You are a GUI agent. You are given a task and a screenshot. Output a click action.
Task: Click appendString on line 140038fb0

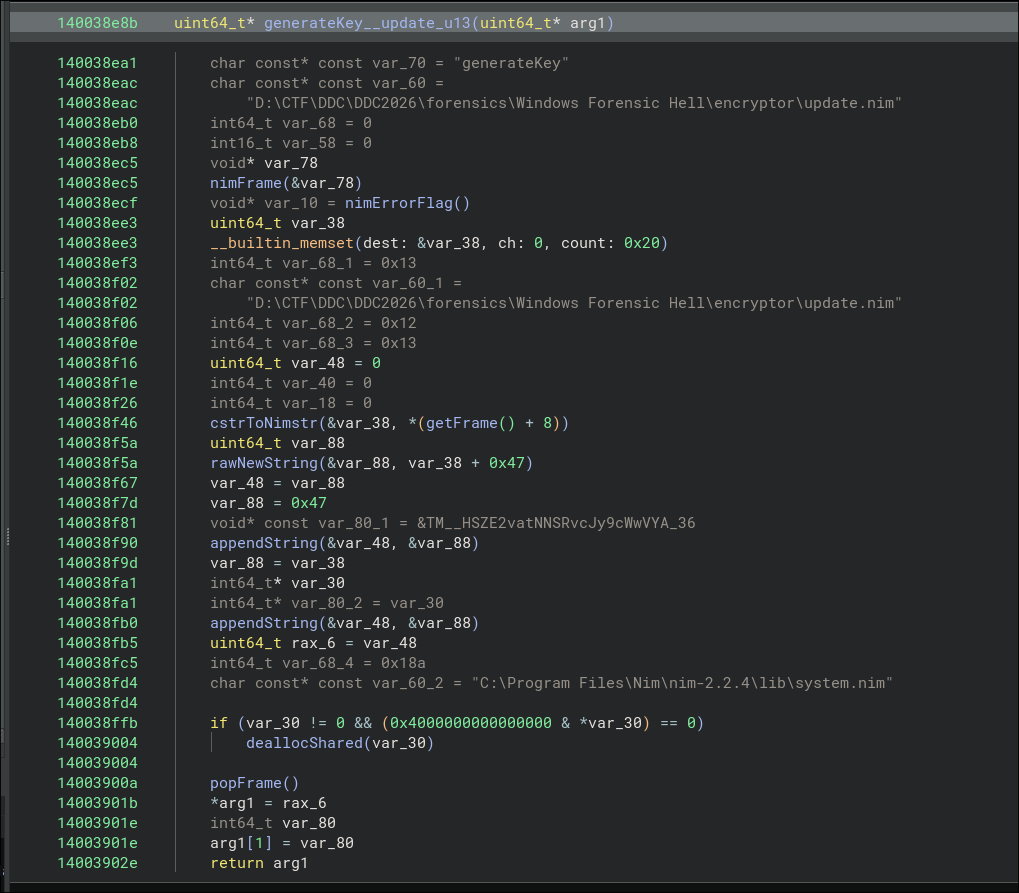coord(264,623)
